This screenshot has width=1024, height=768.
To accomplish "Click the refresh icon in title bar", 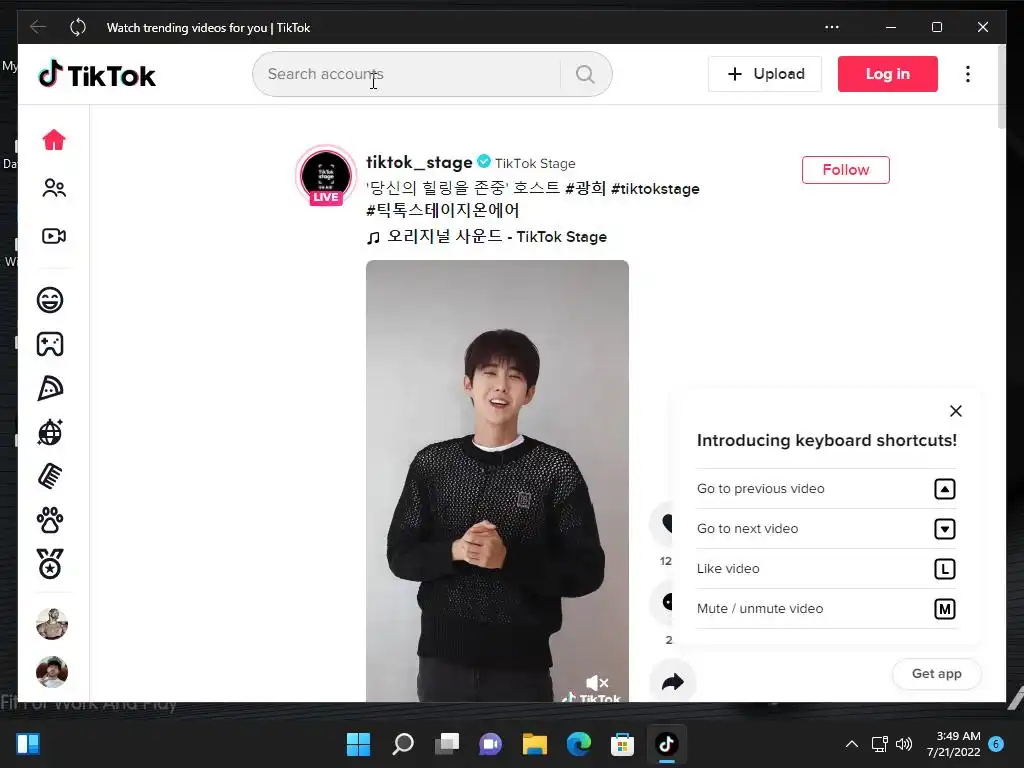I will (x=78, y=27).
